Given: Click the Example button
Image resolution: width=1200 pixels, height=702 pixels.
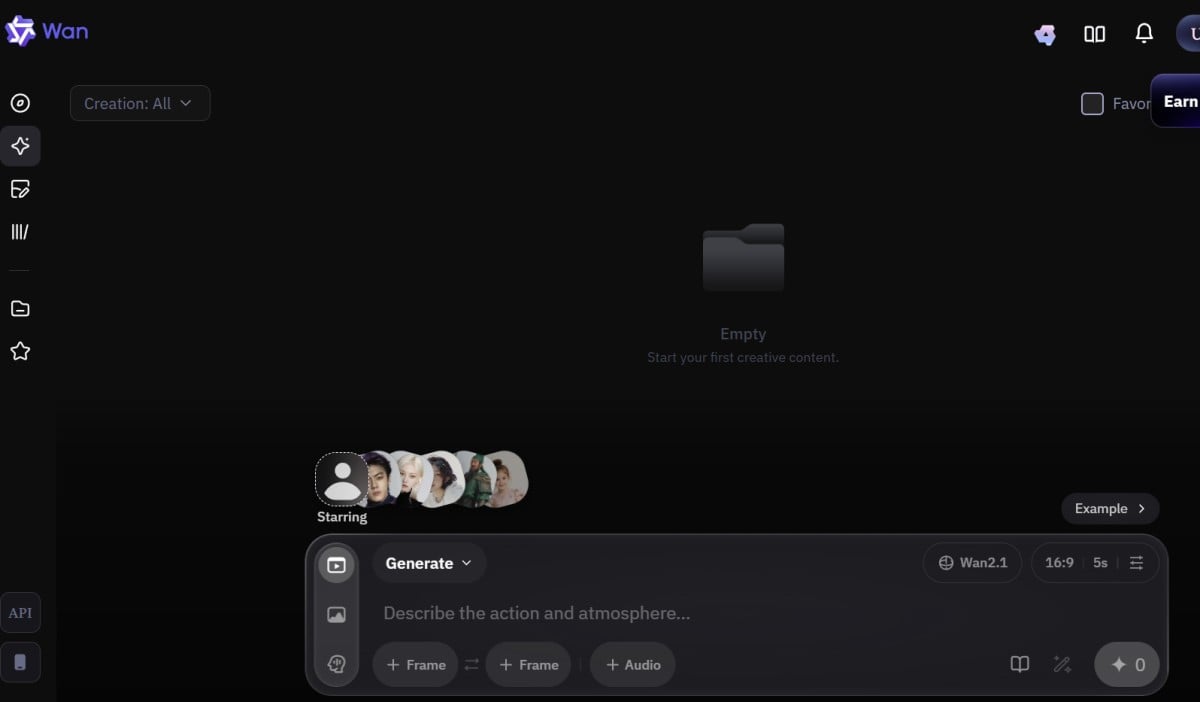Looking at the screenshot, I should pyautogui.click(x=1110, y=508).
